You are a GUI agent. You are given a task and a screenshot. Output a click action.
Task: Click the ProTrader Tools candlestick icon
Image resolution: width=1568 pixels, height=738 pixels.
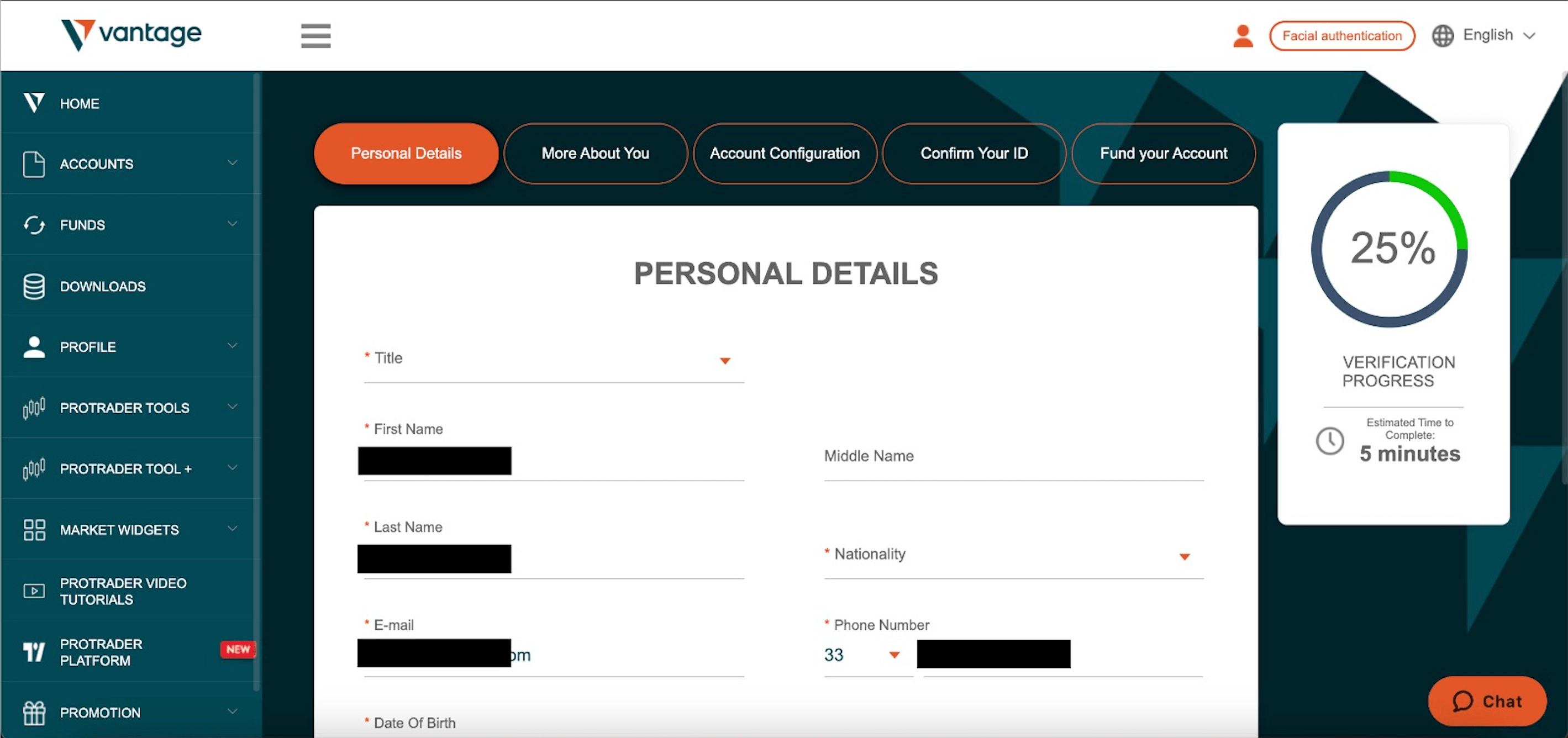coord(34,408)
